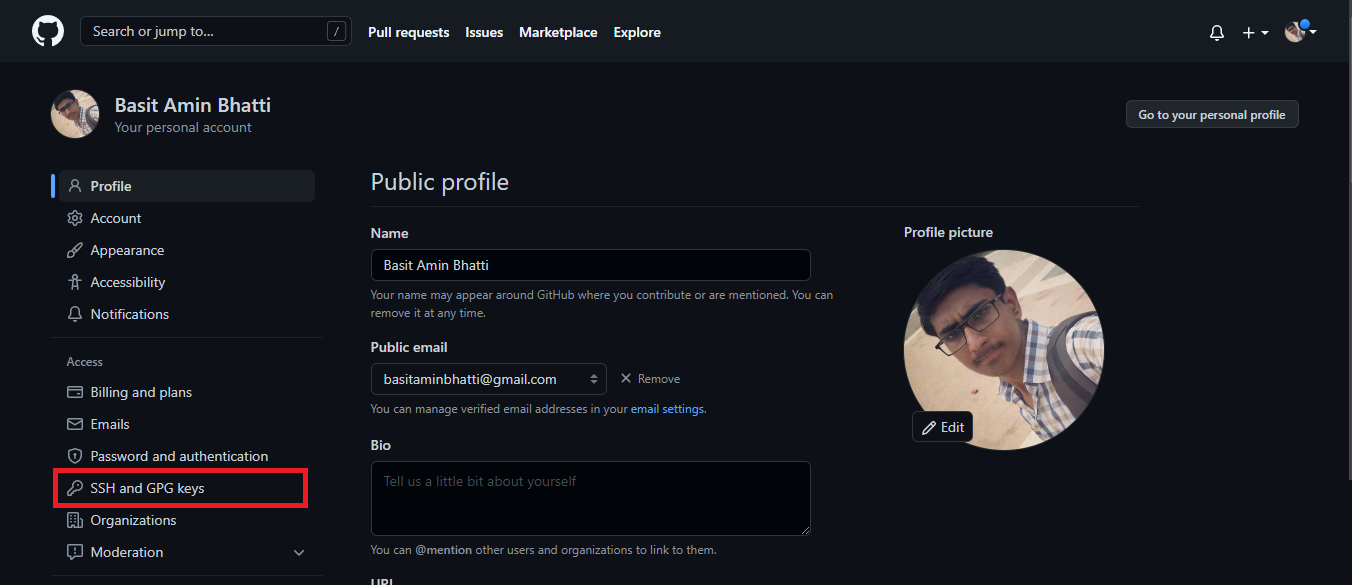Screen dimensions: 1352x585
Task: Click the X icon beside Remove
Action: [x=626, y=379]
